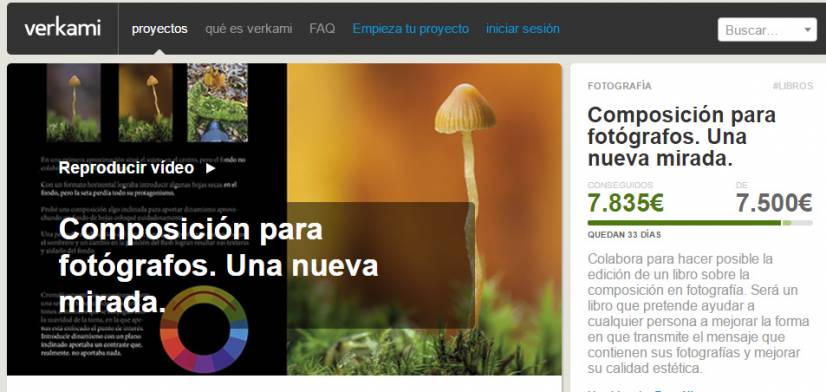Go to the FAQ page
826x392 pixels.
322,28
